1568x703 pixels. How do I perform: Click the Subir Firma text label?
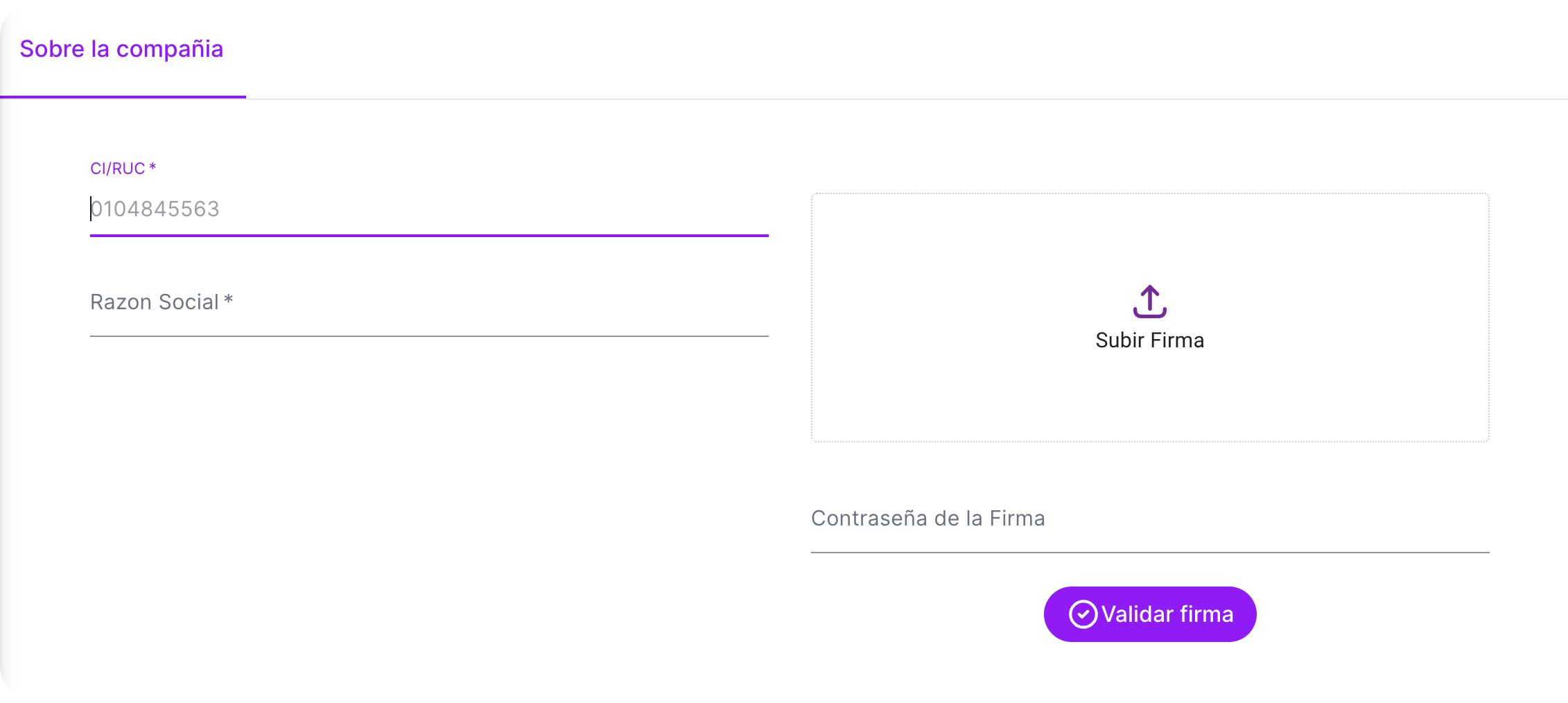pyautogui.click(x=1149, y=340)
